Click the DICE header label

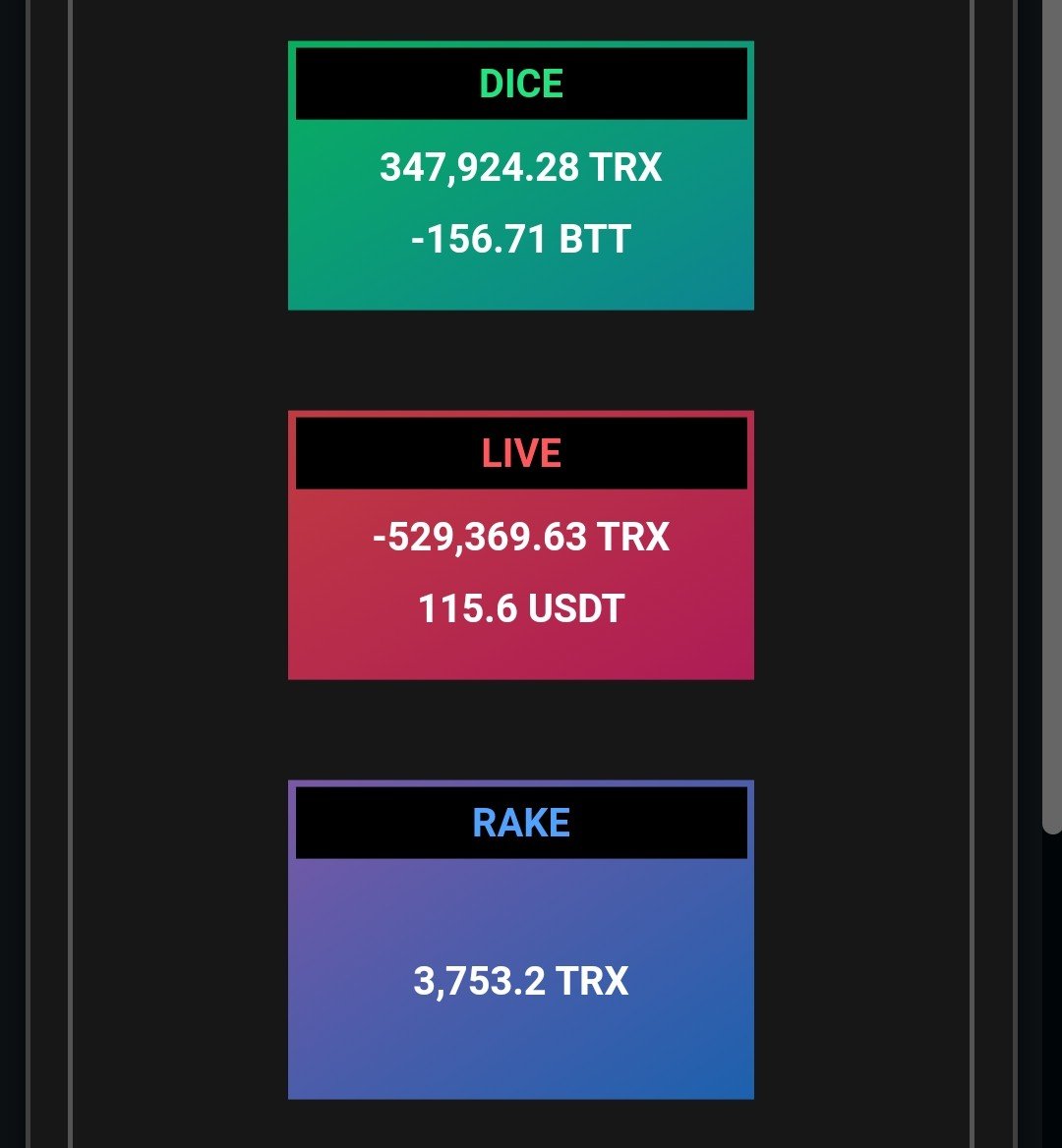pyautogui.click(x=521, y=85)
